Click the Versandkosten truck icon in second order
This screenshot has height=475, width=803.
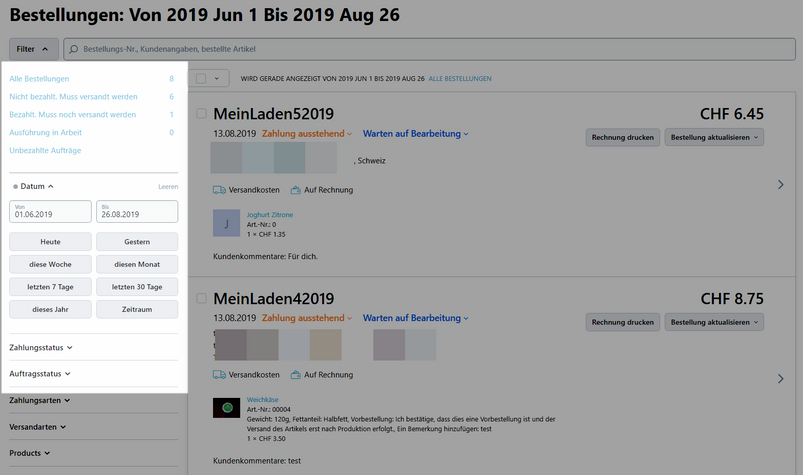click(219, 375)
